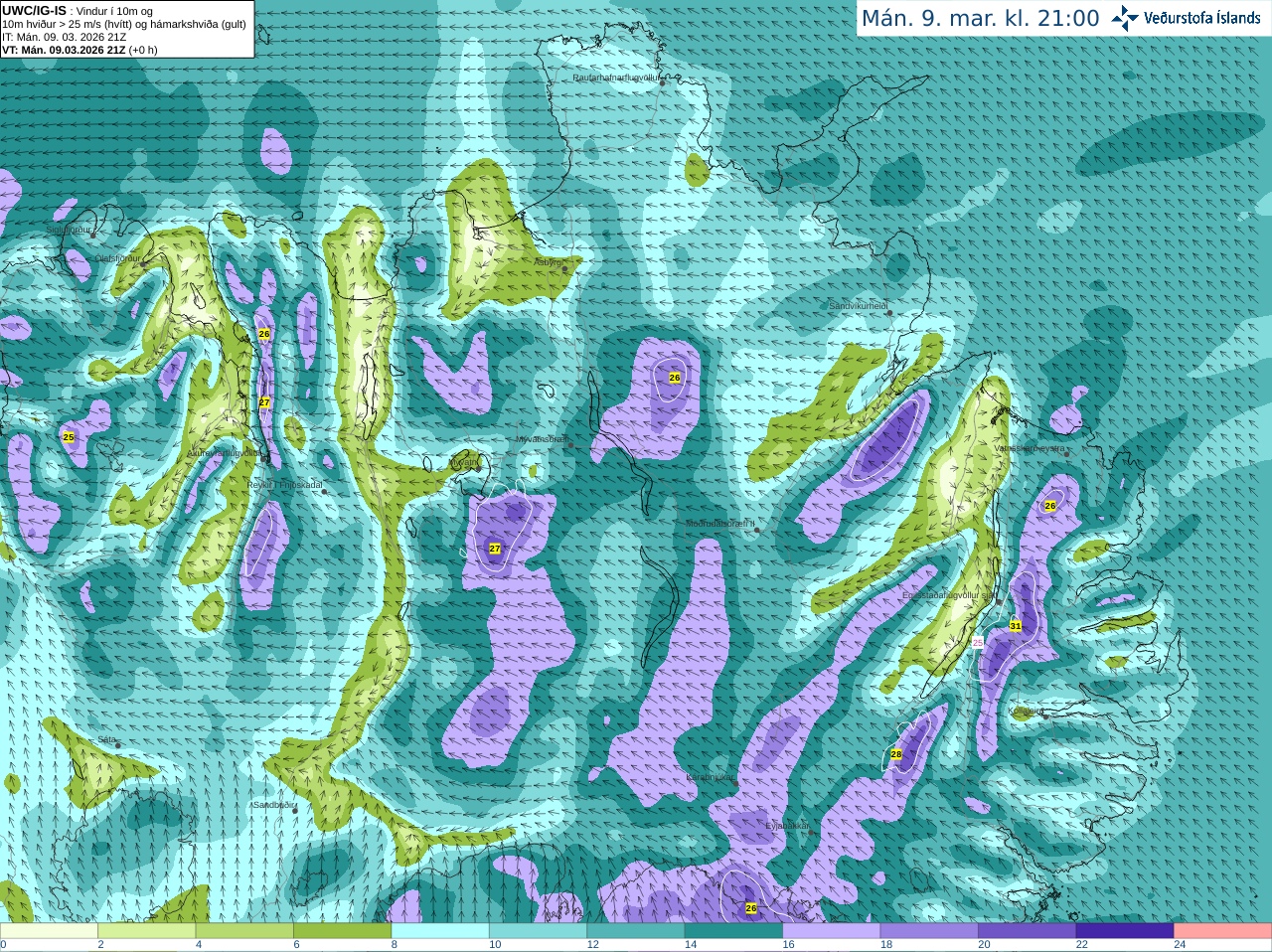Image resolution: width=1272 pixels, height=952 pixels.
Task: Click the white 25 gust label near Egilsstaðaflugvöllur
Action: click(978, 643)
